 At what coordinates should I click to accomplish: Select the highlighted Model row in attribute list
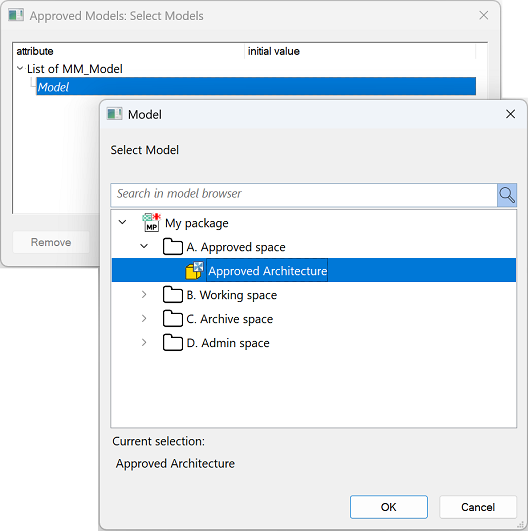[256, 86]
